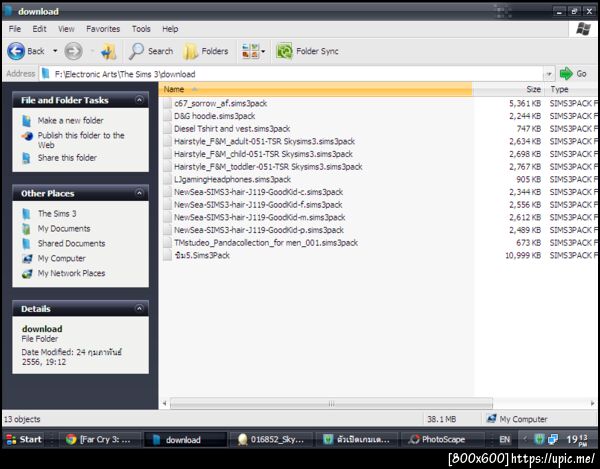Open the Back button history dropdown
600x469 pixels.
(55, 51)
